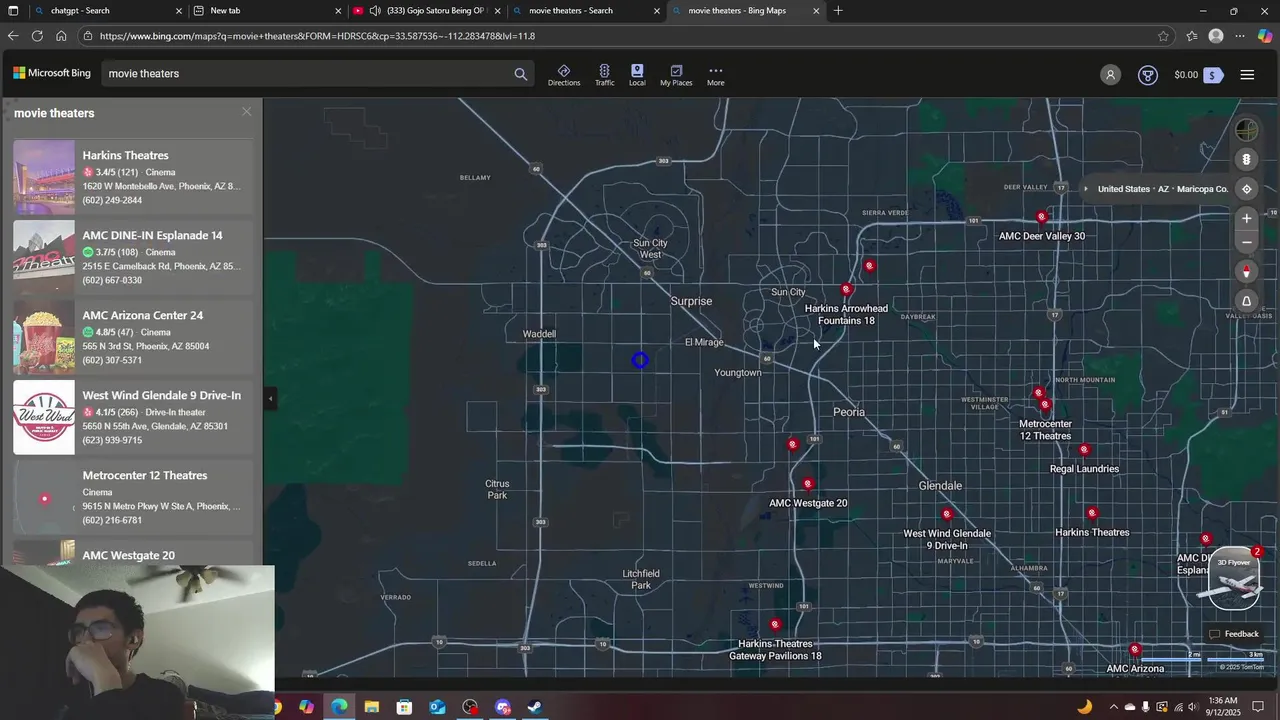Screen dimensions: 1280x720
Task: Select the AMC Westgate 20 map pin
Action: tap(808, 484)
